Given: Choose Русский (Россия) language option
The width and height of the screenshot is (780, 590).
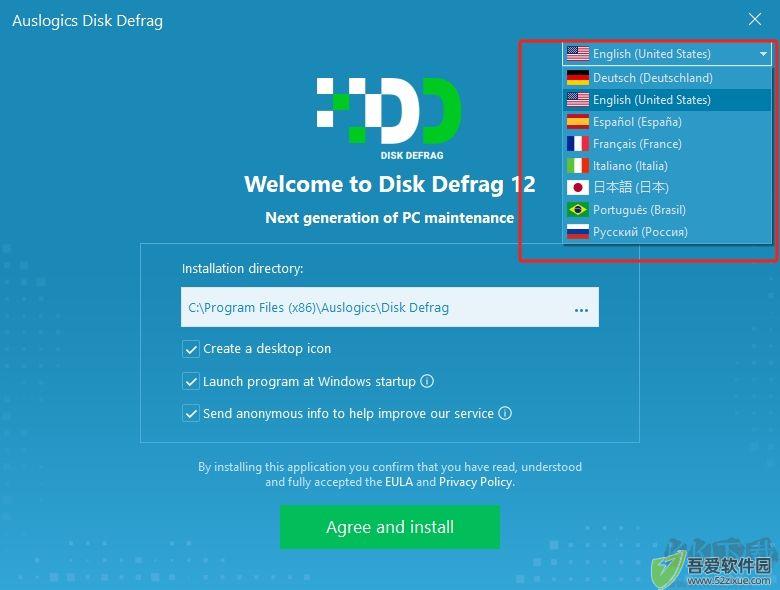Looking at the screenshot, I should 667,231.
